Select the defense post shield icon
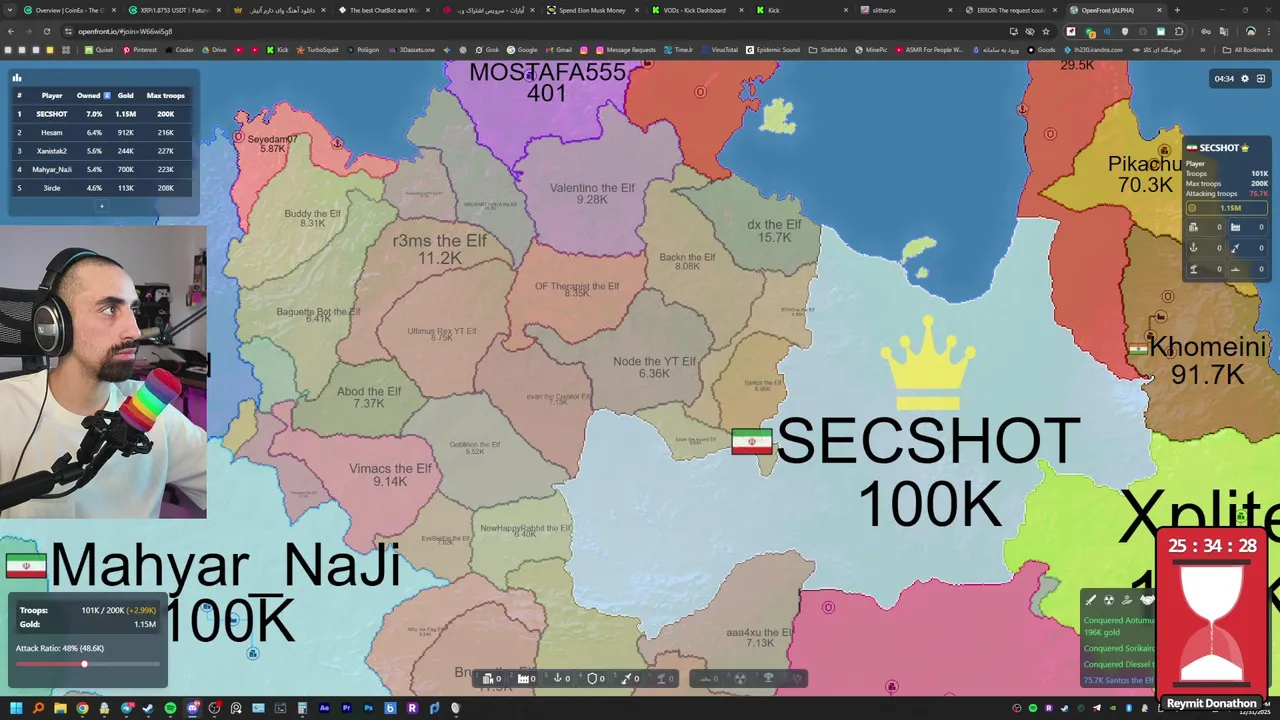 (592, 679)
